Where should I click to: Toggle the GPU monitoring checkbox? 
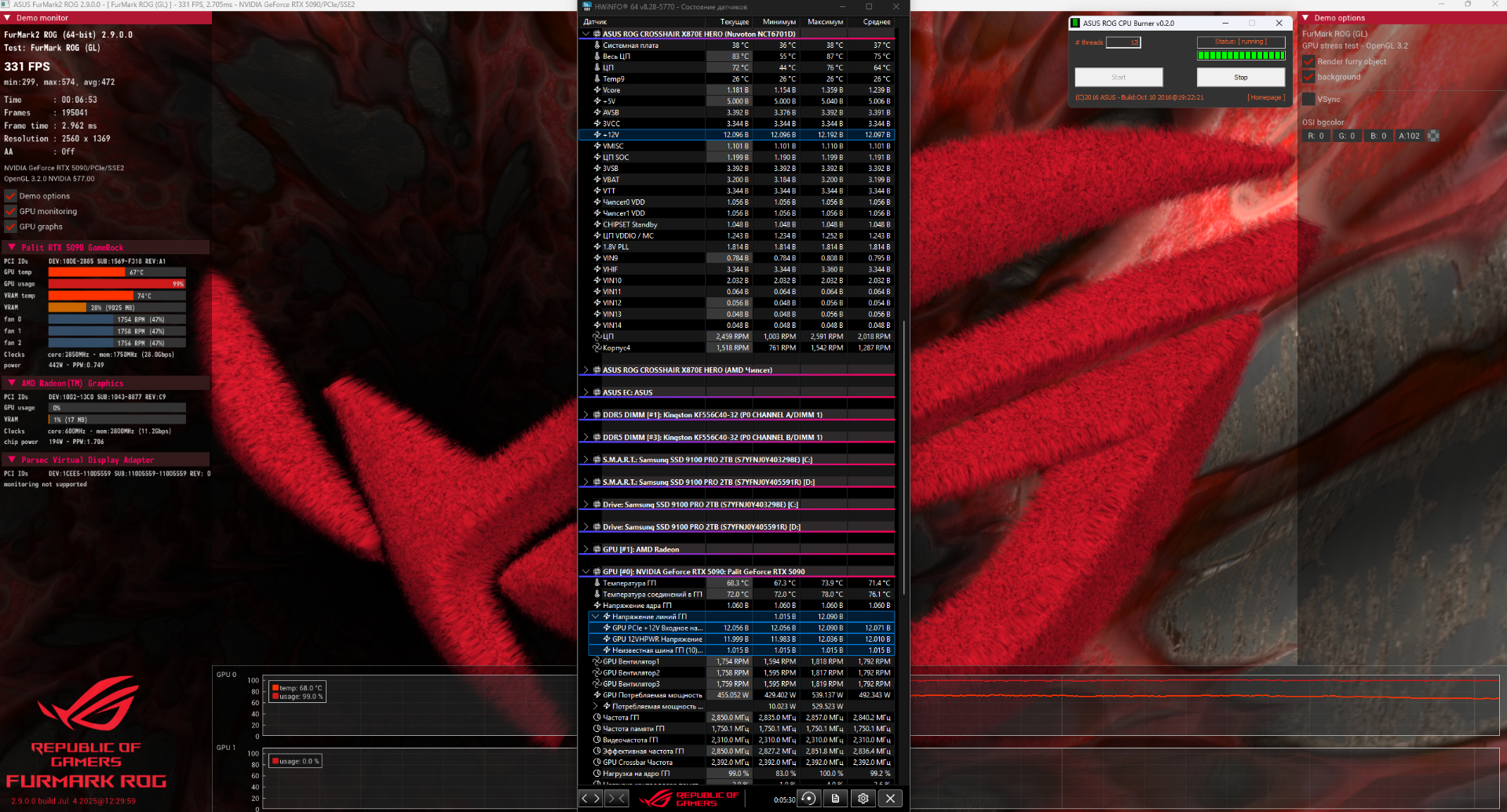[x=11, y=211]
